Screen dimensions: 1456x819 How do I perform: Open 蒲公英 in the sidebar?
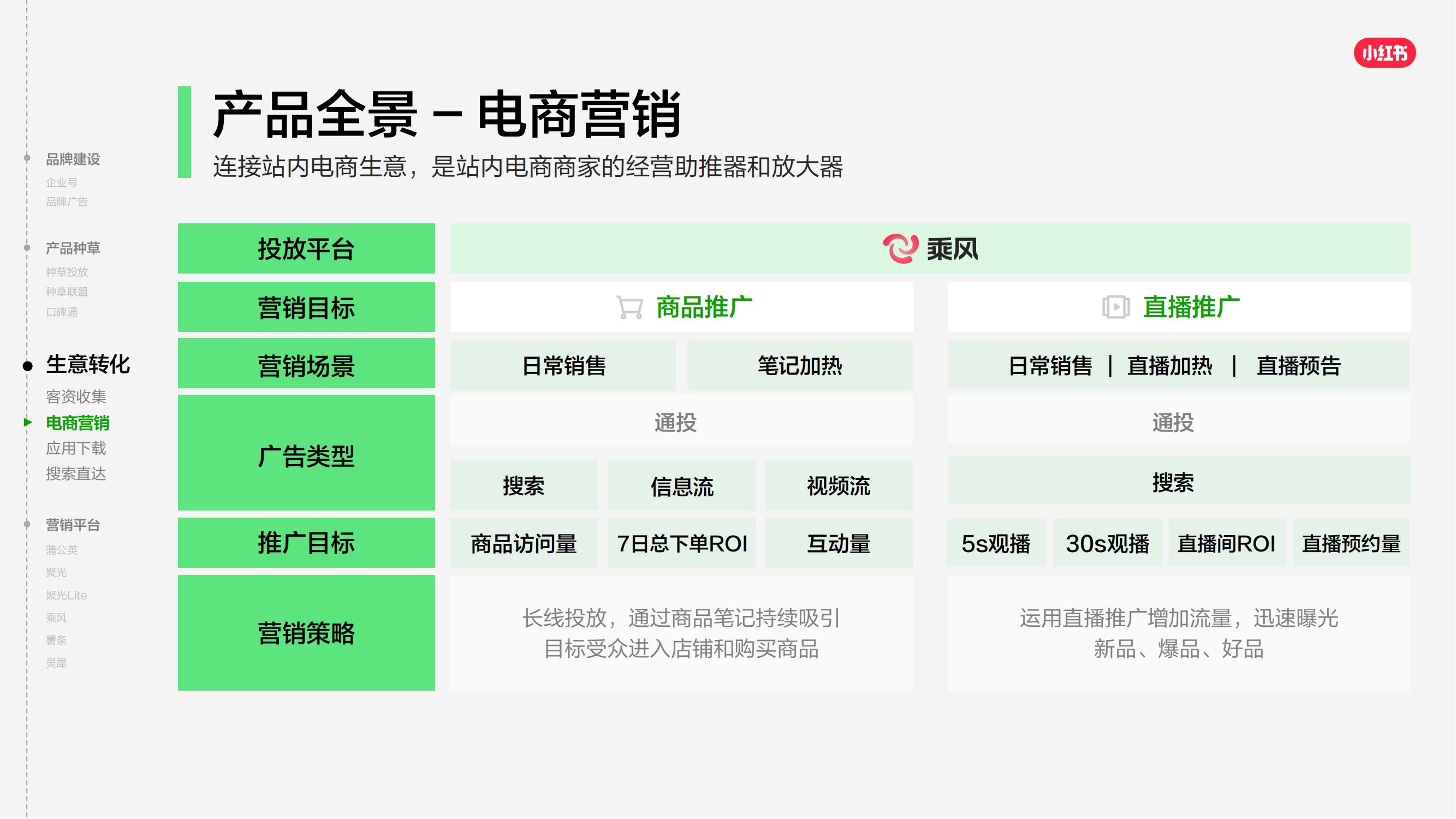(x=62, y=550)
